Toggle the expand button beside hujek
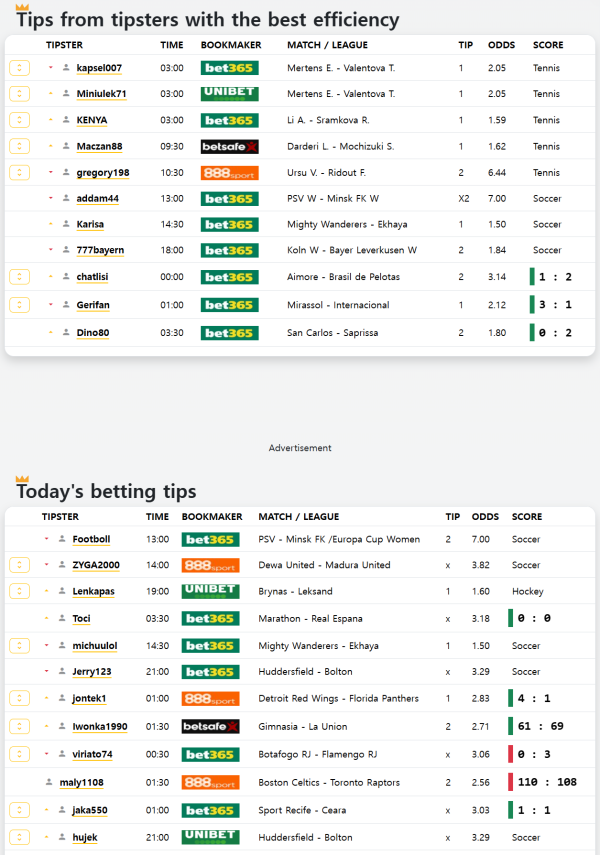Image resolution: width=600 pixels, height=855 pixels. [x=19, y=837]
